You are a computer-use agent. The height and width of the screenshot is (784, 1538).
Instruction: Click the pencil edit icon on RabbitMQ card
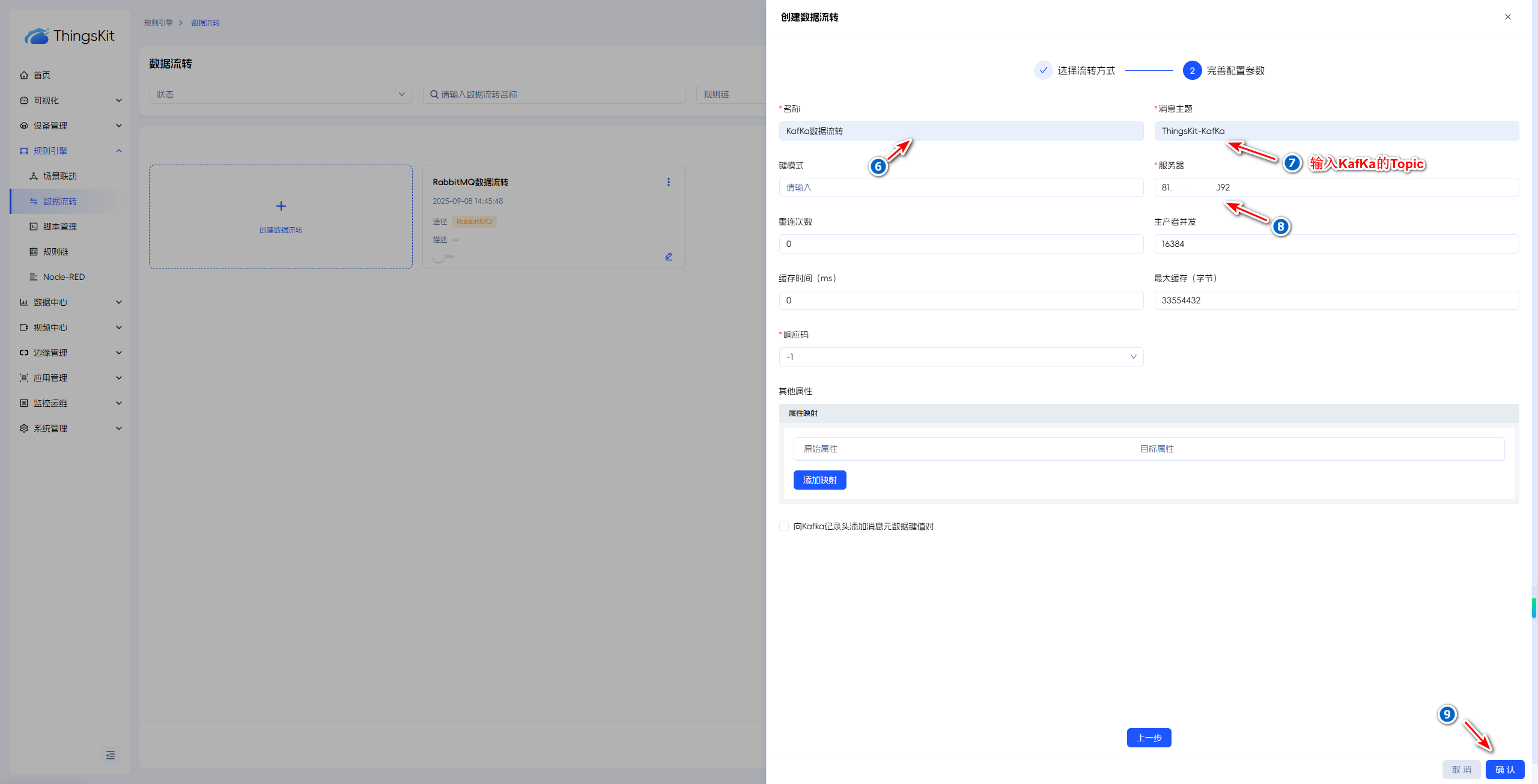coord(668,257)
